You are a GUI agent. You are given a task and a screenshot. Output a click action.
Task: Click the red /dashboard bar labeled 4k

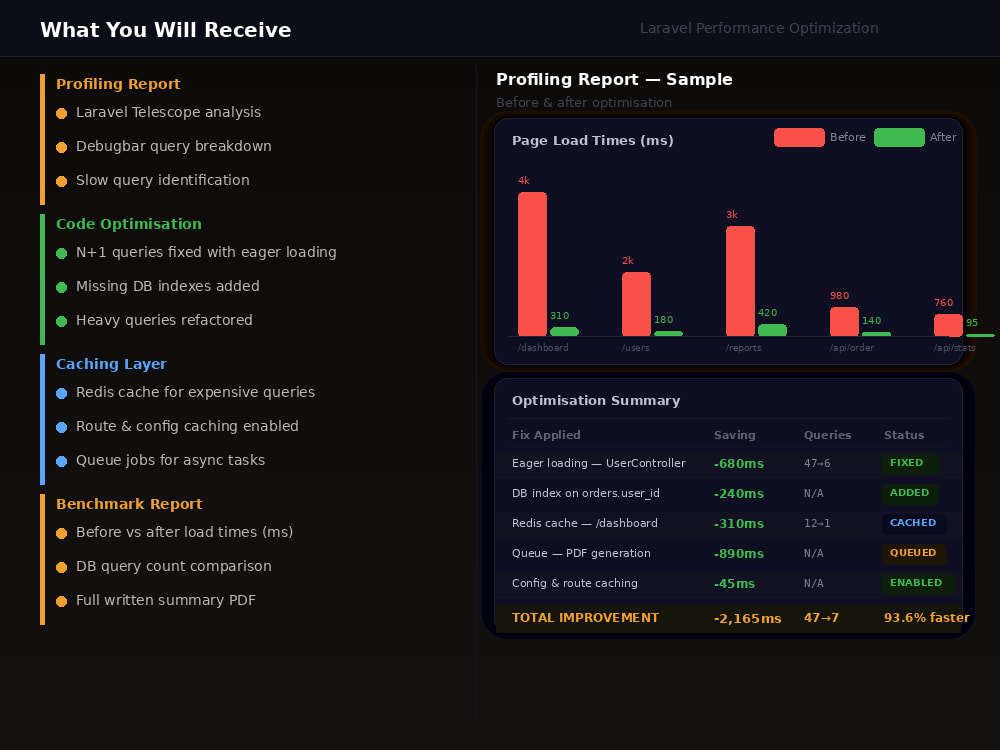coord(533,264)
